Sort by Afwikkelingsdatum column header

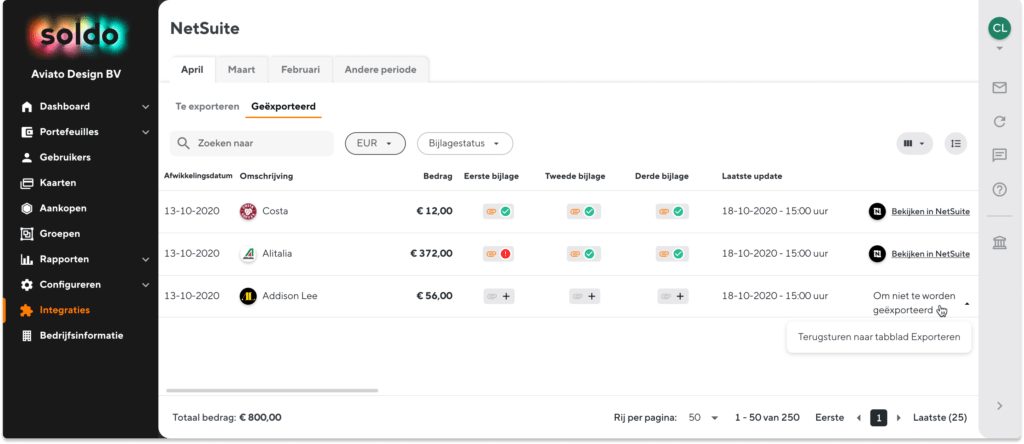[199, 176]
